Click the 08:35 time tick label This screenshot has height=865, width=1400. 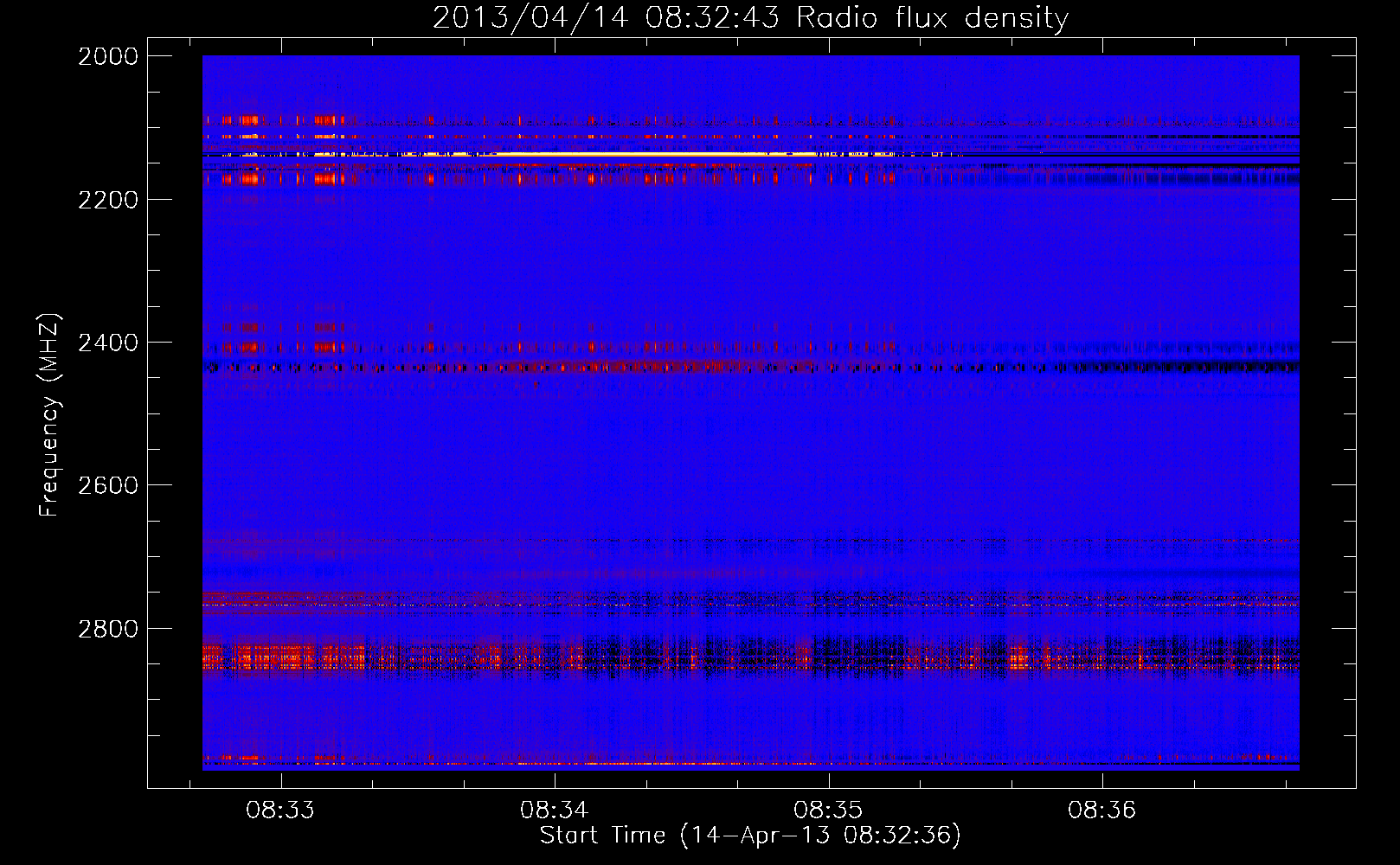tap(828, 811)
